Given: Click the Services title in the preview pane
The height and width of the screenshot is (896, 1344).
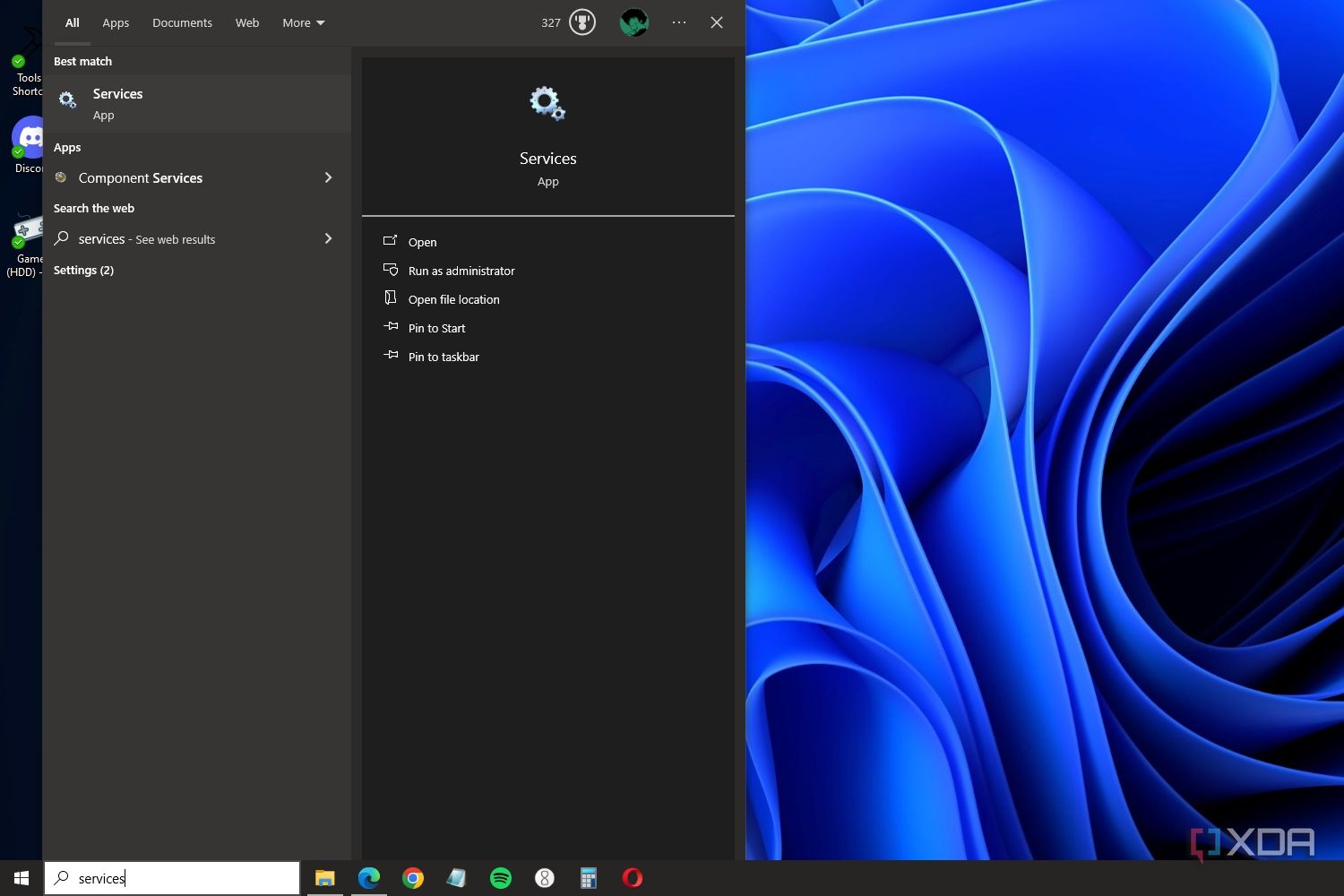Looking at the screenshot, I should pos(548,158).
